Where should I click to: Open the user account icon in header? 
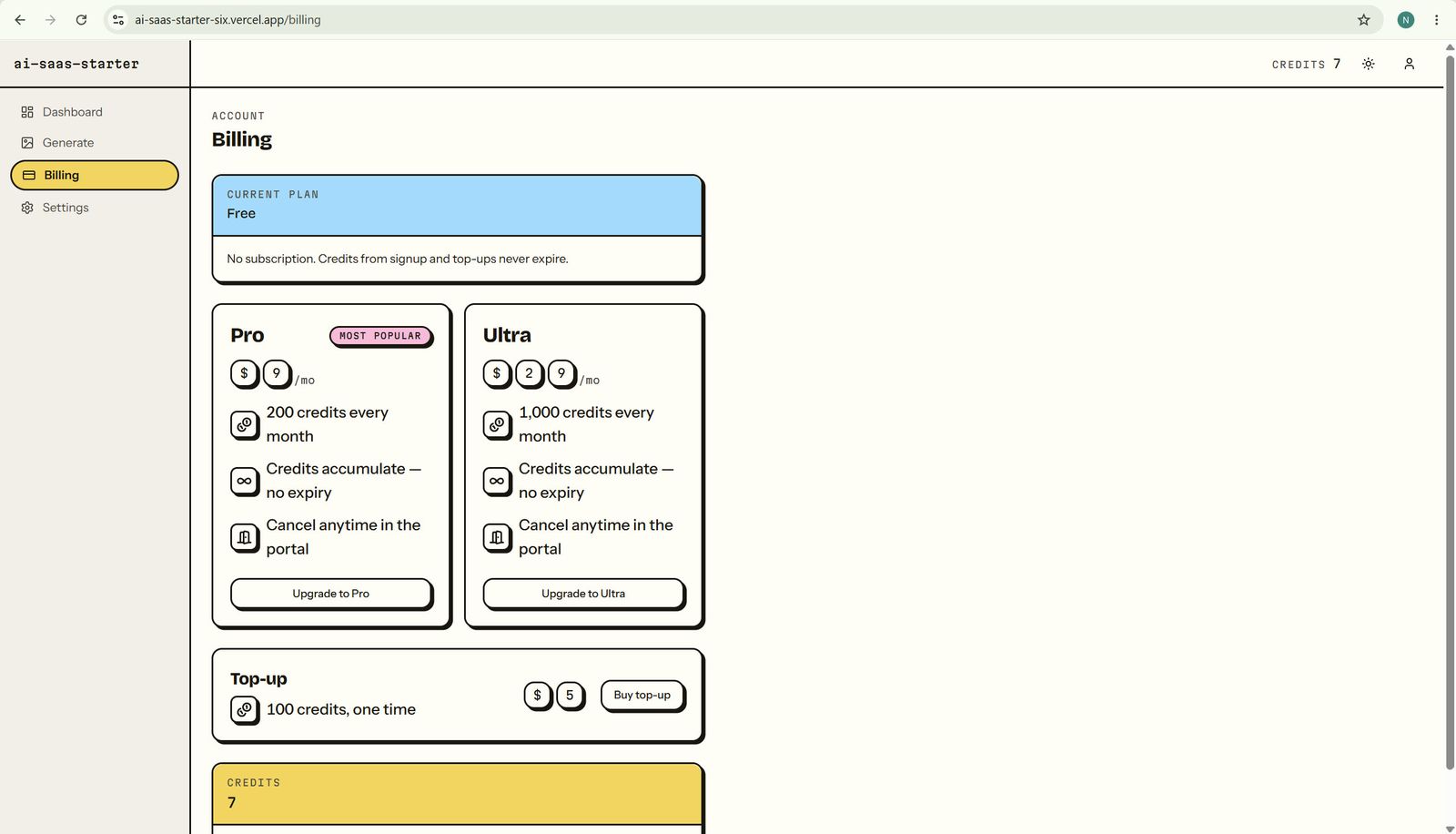[1409, 64]
